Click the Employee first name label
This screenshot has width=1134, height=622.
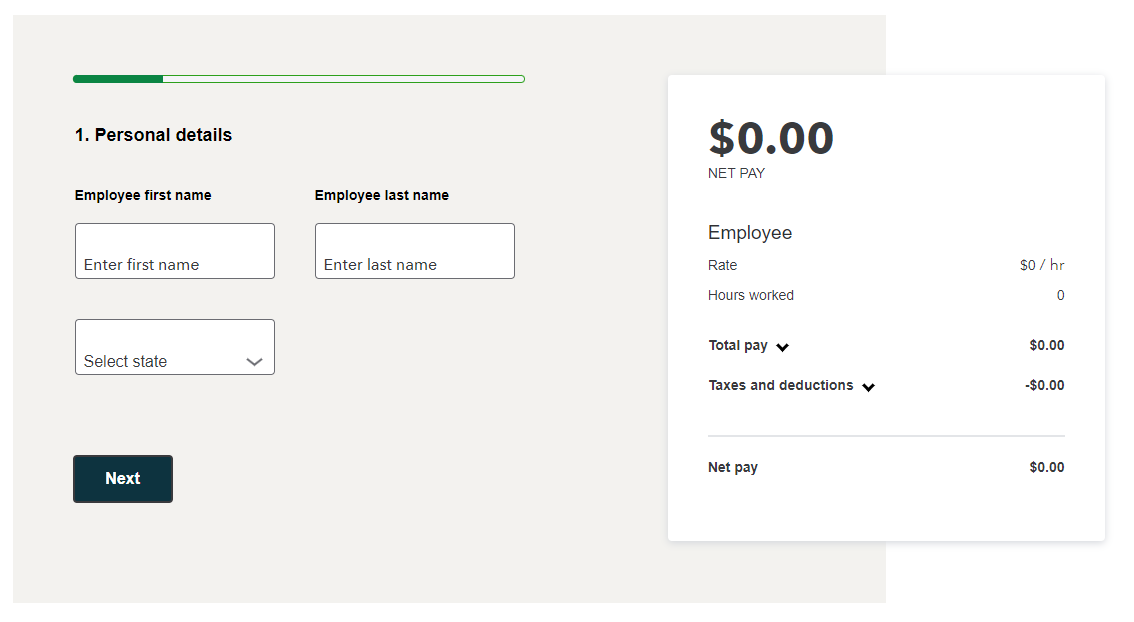[143, 195]
